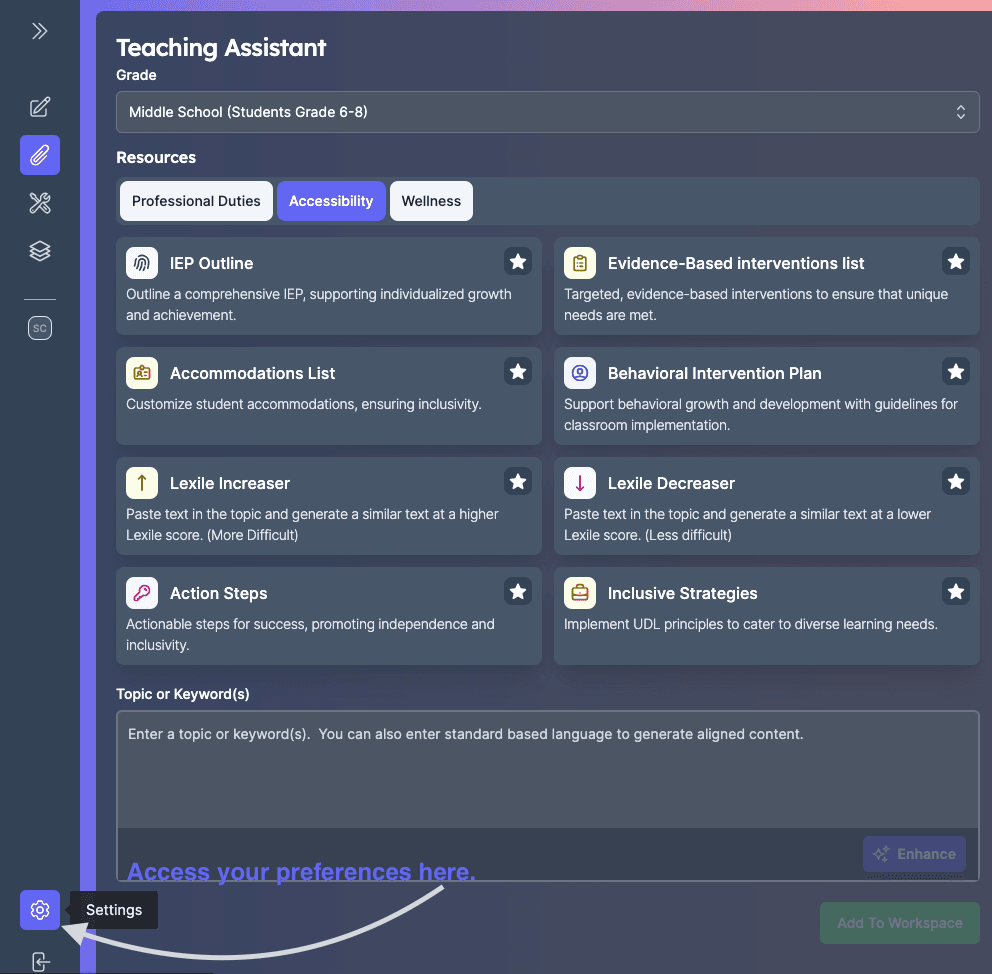Click 'Implement UDL principles' description text

coord(750,624)
